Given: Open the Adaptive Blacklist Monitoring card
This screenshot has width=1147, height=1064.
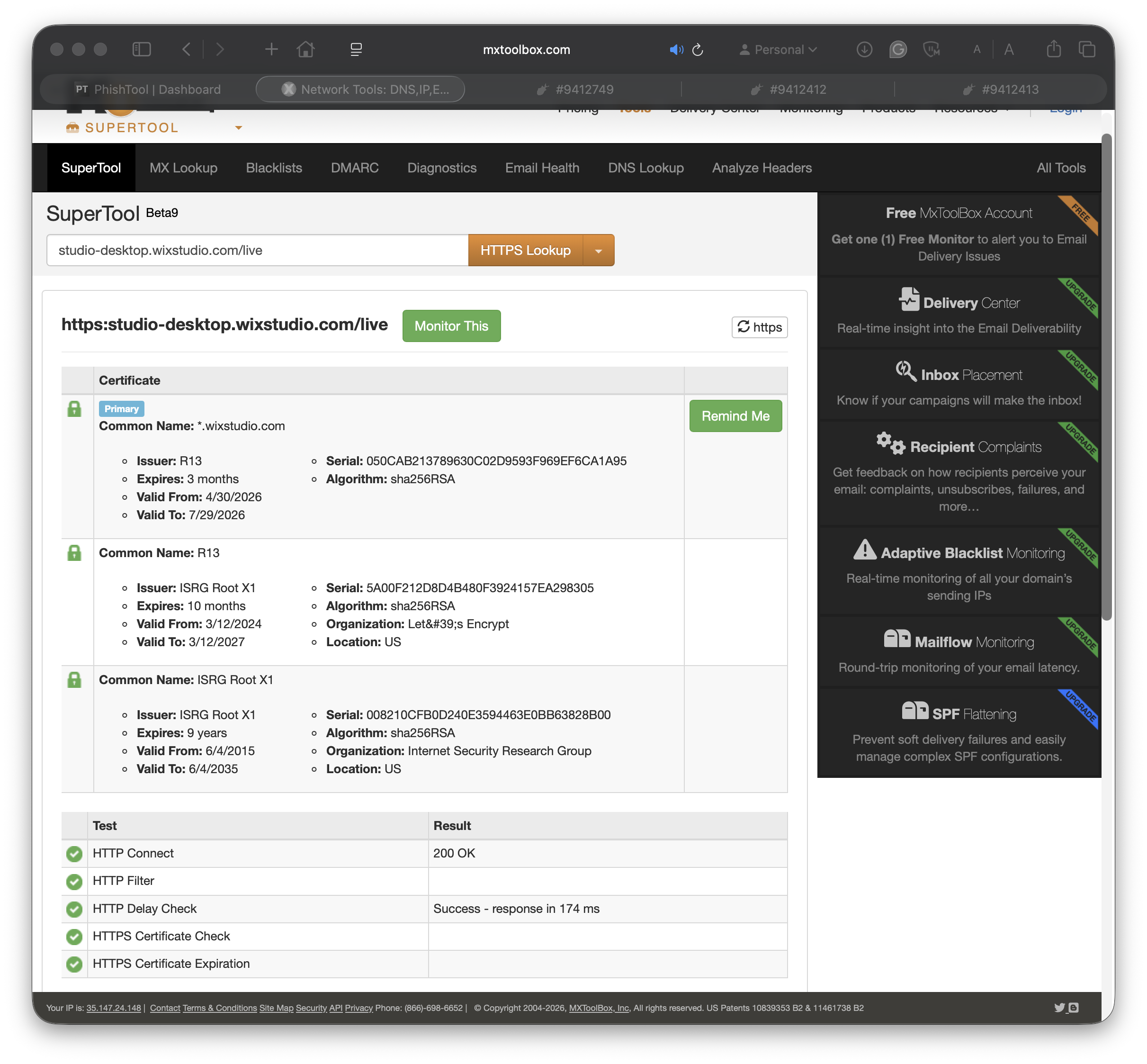Looking at the screenshot, I should 958,571.
